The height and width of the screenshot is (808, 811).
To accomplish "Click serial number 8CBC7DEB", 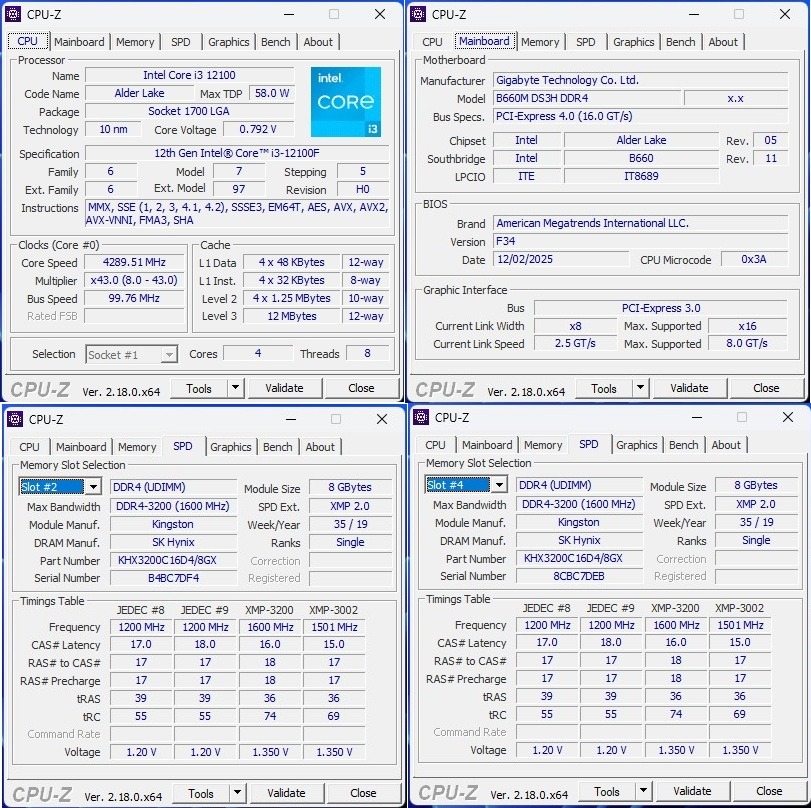I will click(579, 576).
